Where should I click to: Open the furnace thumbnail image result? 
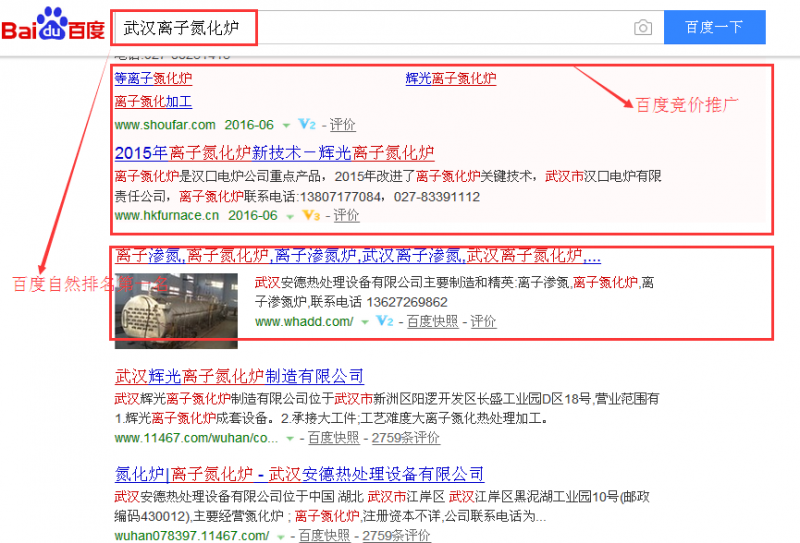point(176,310)
